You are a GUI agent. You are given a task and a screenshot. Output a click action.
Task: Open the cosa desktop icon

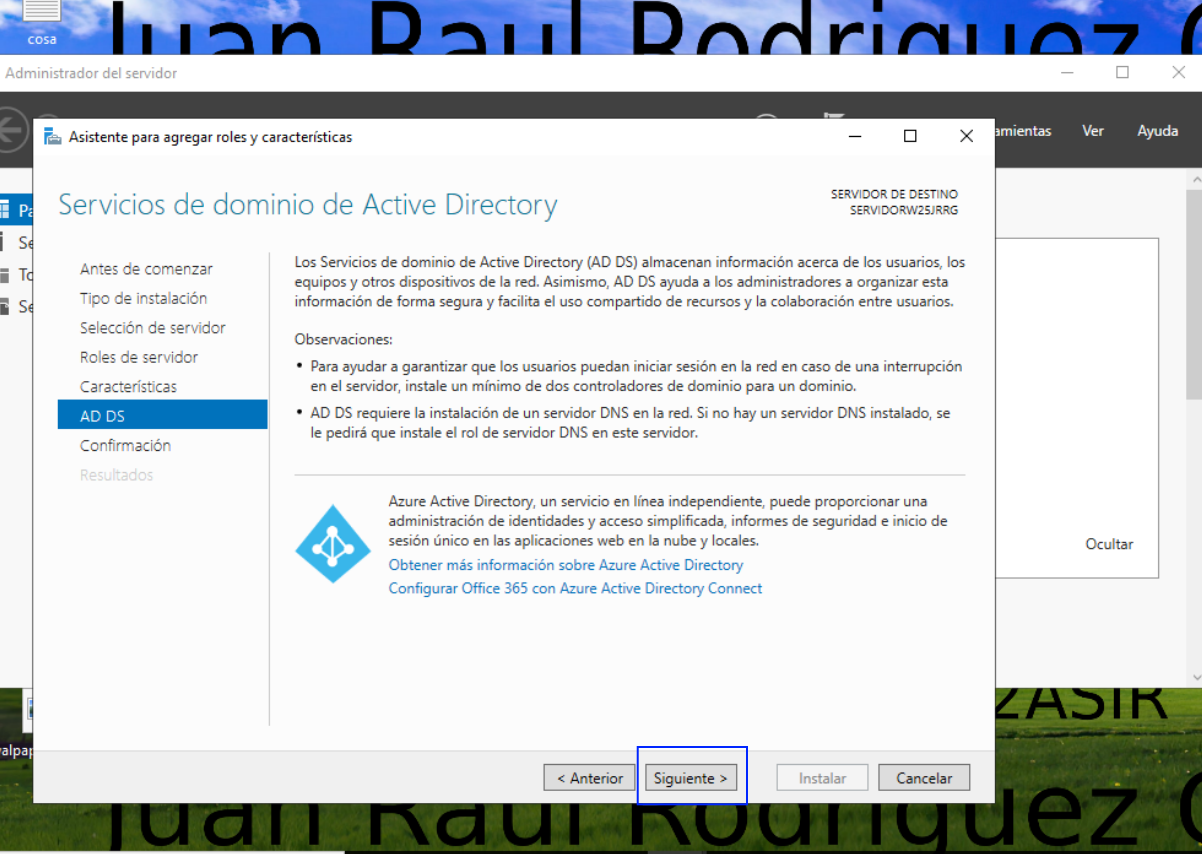click(x=41, y=22)
